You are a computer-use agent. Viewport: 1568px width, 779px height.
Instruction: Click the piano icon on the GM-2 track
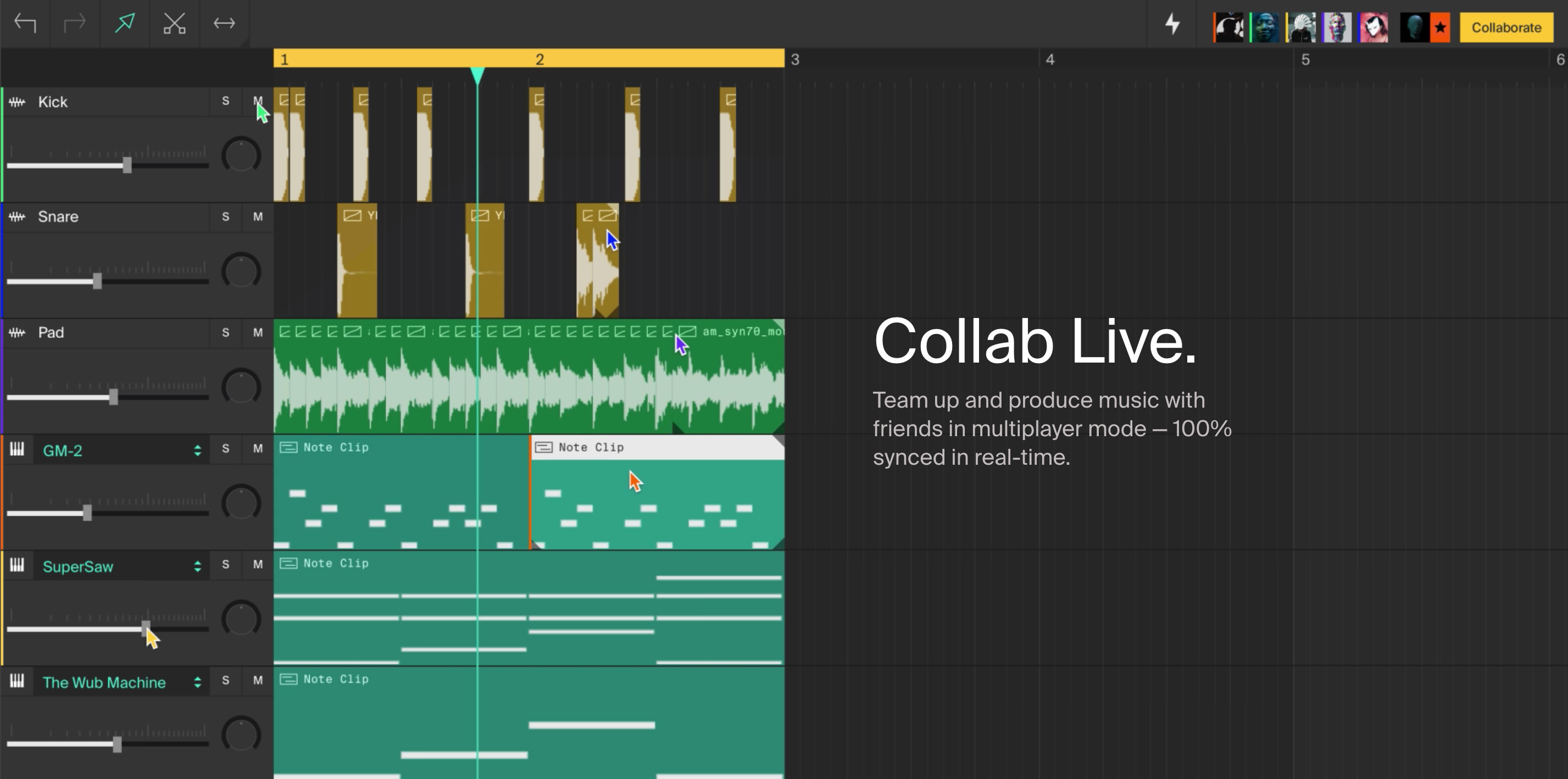click(x=17, y=450)
